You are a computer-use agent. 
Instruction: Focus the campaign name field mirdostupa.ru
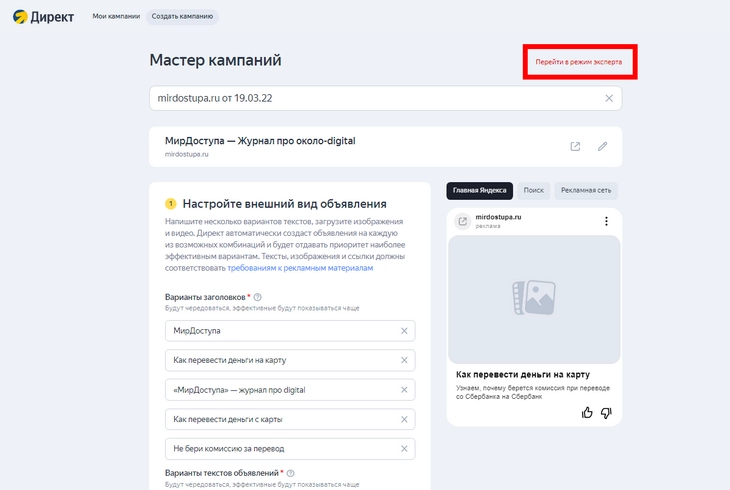(385, 98)
